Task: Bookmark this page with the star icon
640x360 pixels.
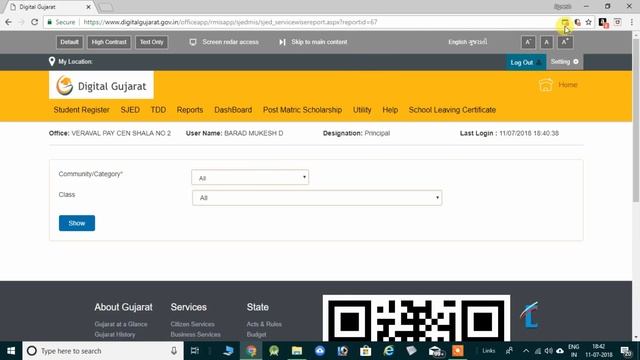Action: pyautogui.click(x=588, y=22)
